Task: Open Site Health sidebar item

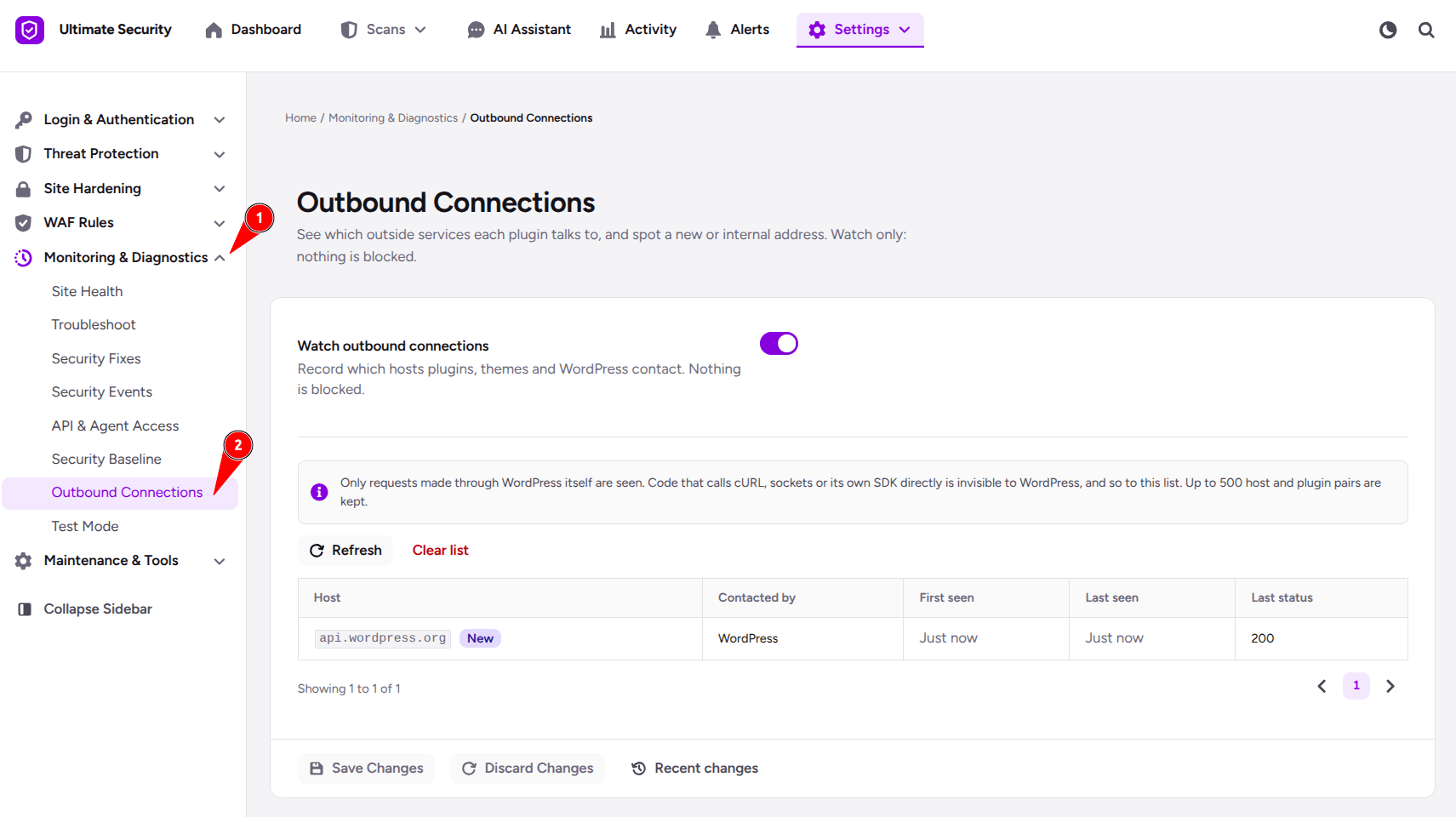Action: pyautogui.click(x=87, y=291)
